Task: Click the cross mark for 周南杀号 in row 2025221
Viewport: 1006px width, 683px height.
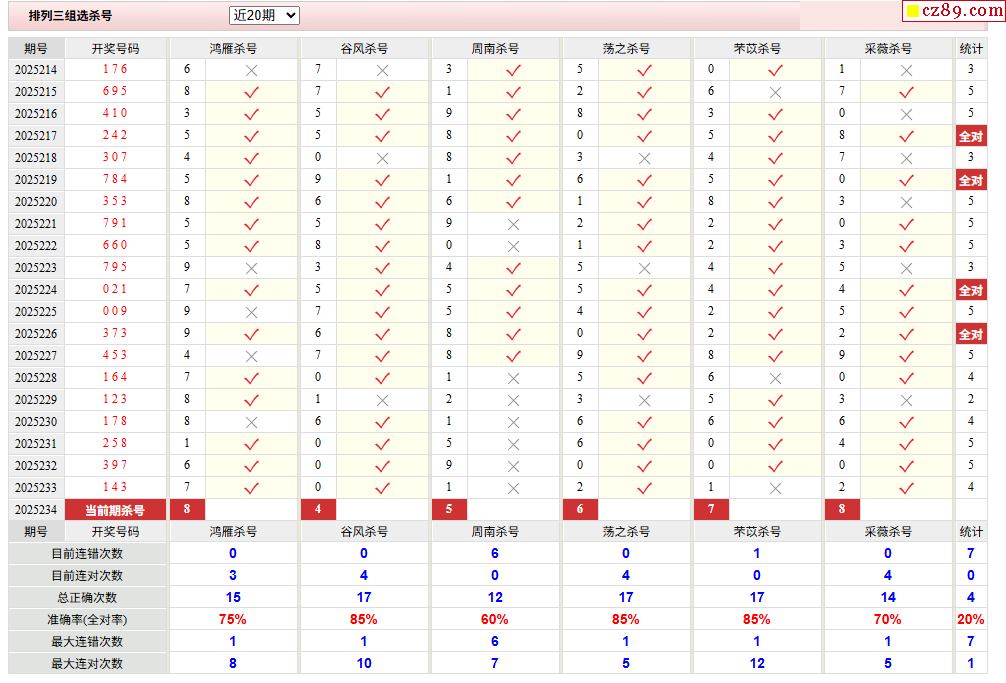Action: [513, 224]
